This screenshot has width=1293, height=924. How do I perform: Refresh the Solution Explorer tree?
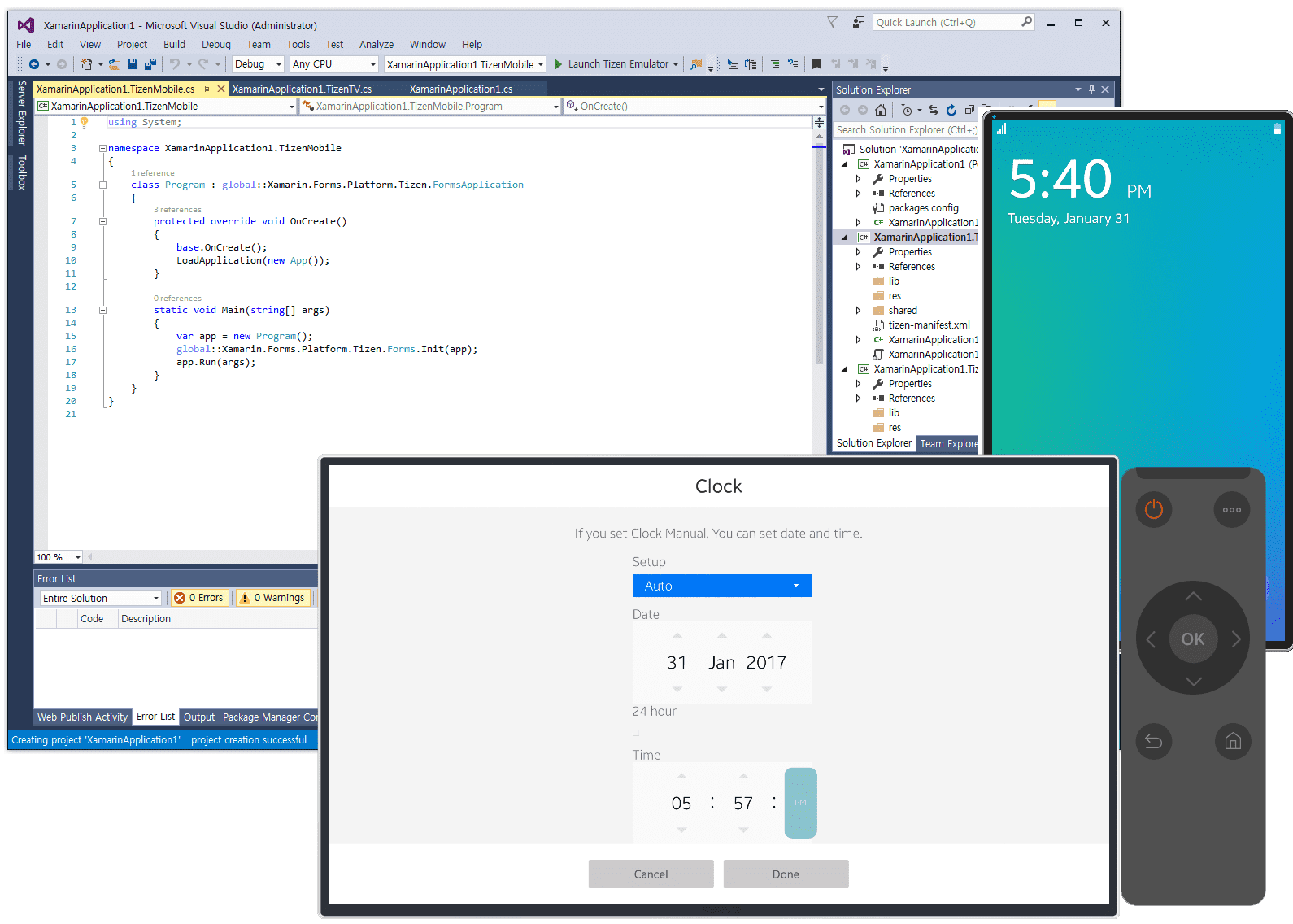pos(951,110)
